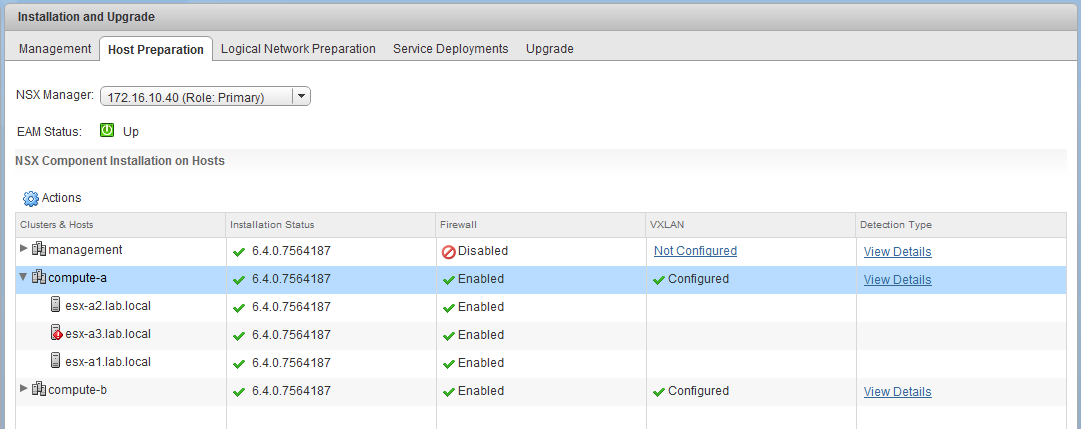Screen dimensions: 1081x429
Task: Sort by Installation Status column header
Action: click(272, 224)
